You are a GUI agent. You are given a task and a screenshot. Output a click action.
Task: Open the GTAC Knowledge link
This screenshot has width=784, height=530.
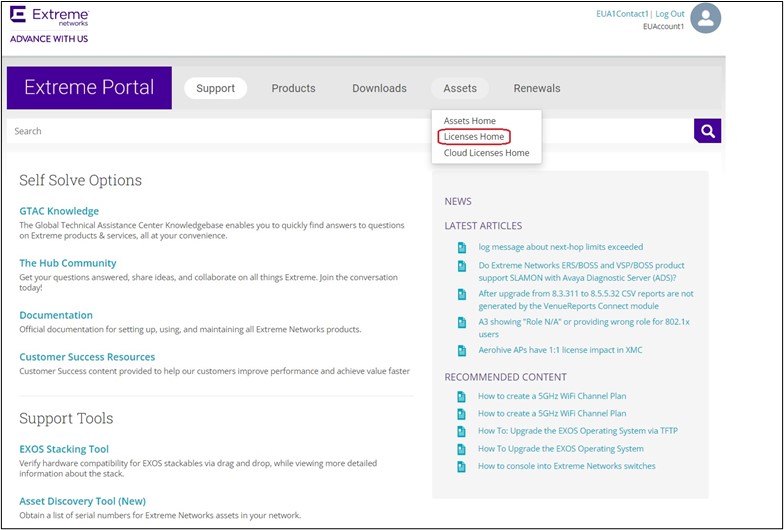coord(59,211)
